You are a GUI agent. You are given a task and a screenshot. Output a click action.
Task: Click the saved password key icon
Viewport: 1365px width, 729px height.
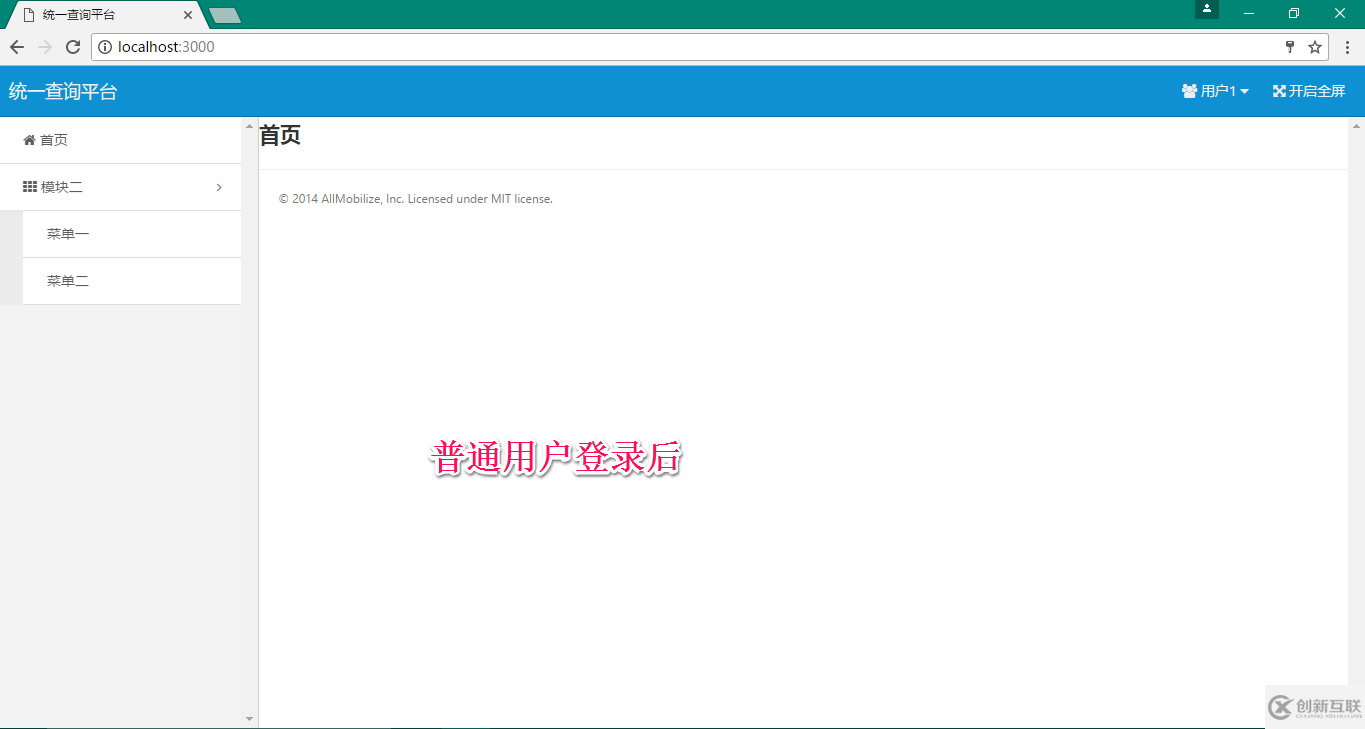[1289, 47]
